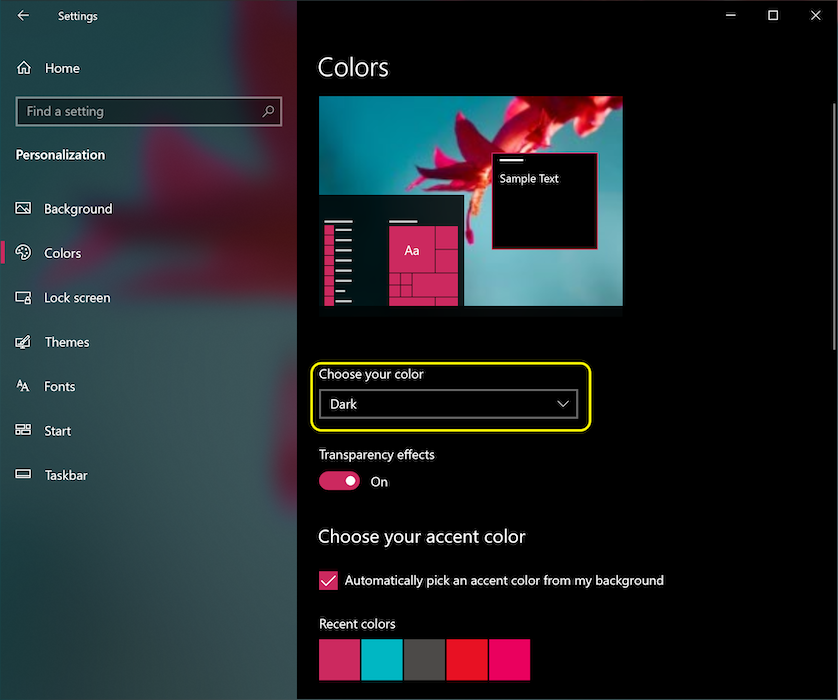Open the Choose your color dropdown
The image size is (838, 700).
448,404
